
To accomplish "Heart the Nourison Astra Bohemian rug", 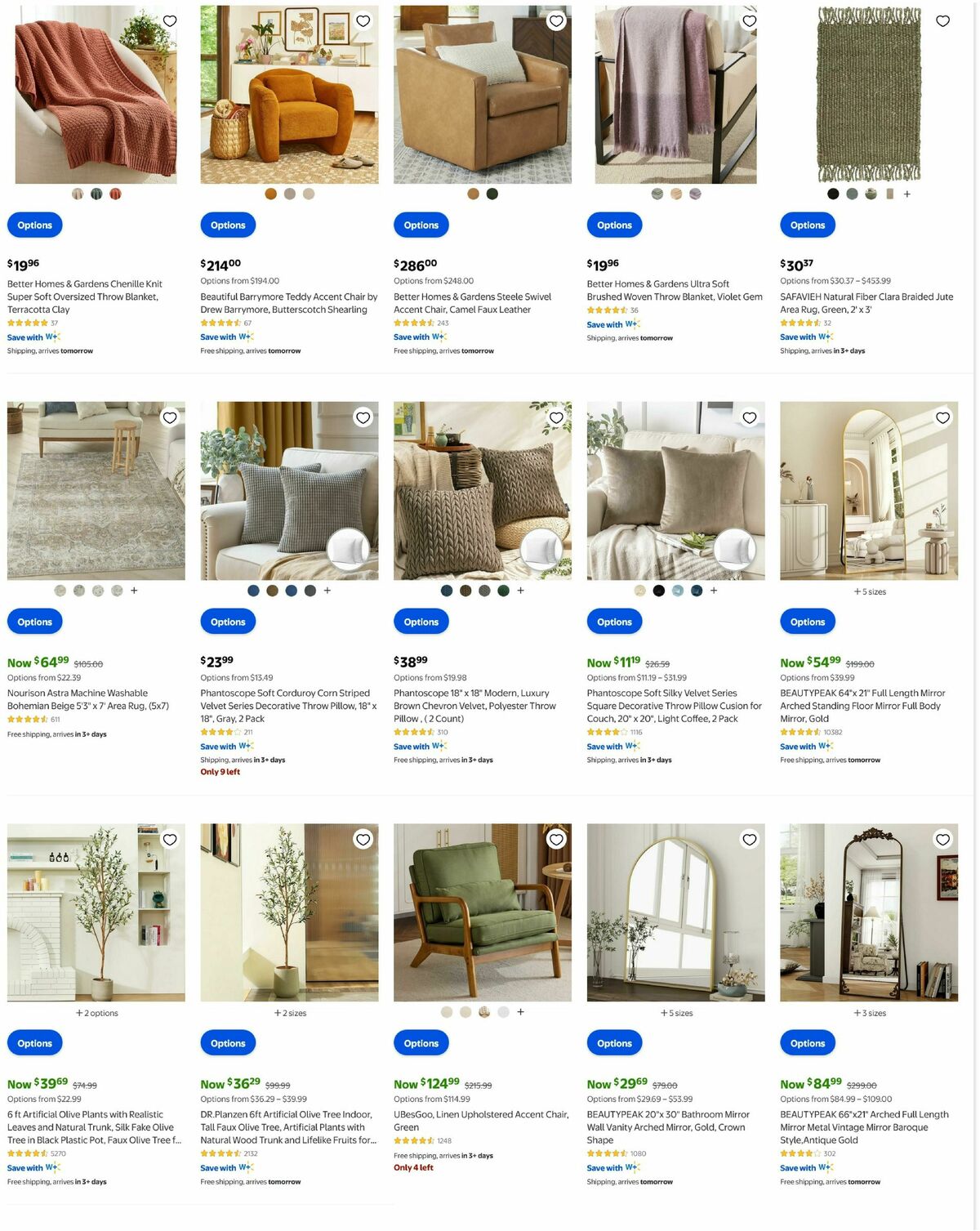I will point(170,417).
